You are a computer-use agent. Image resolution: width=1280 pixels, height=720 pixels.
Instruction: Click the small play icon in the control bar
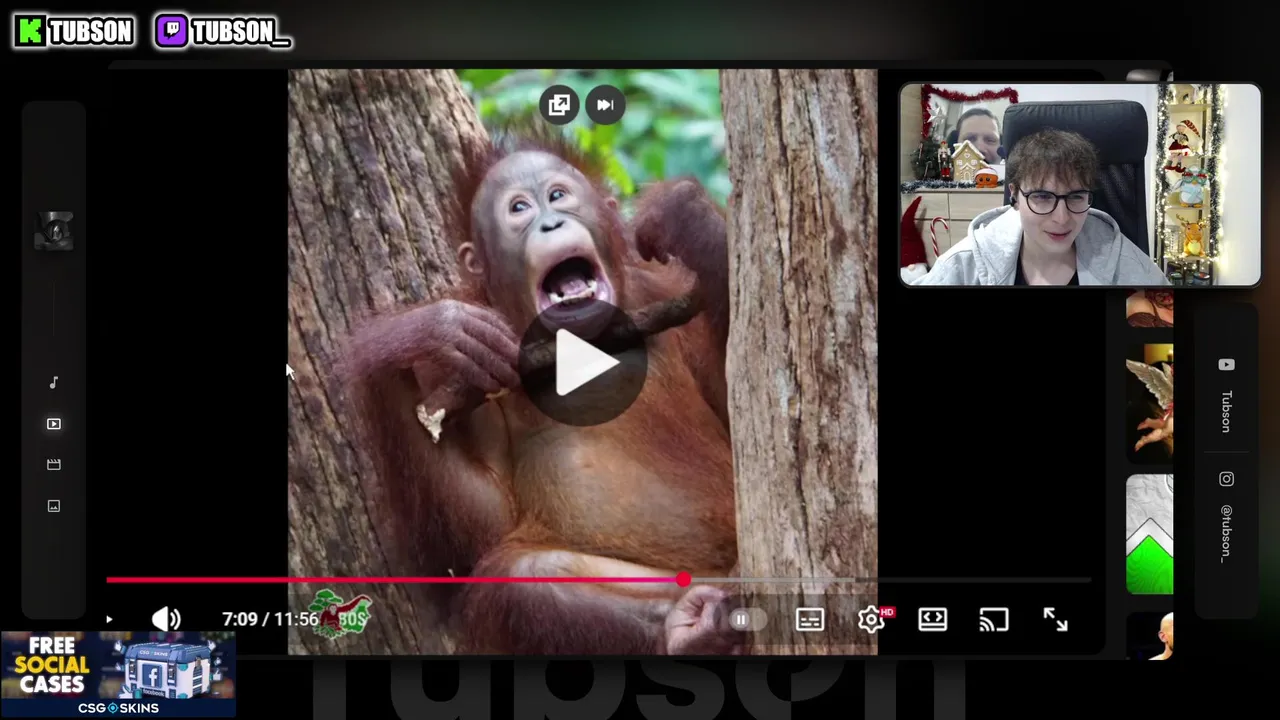109,619
